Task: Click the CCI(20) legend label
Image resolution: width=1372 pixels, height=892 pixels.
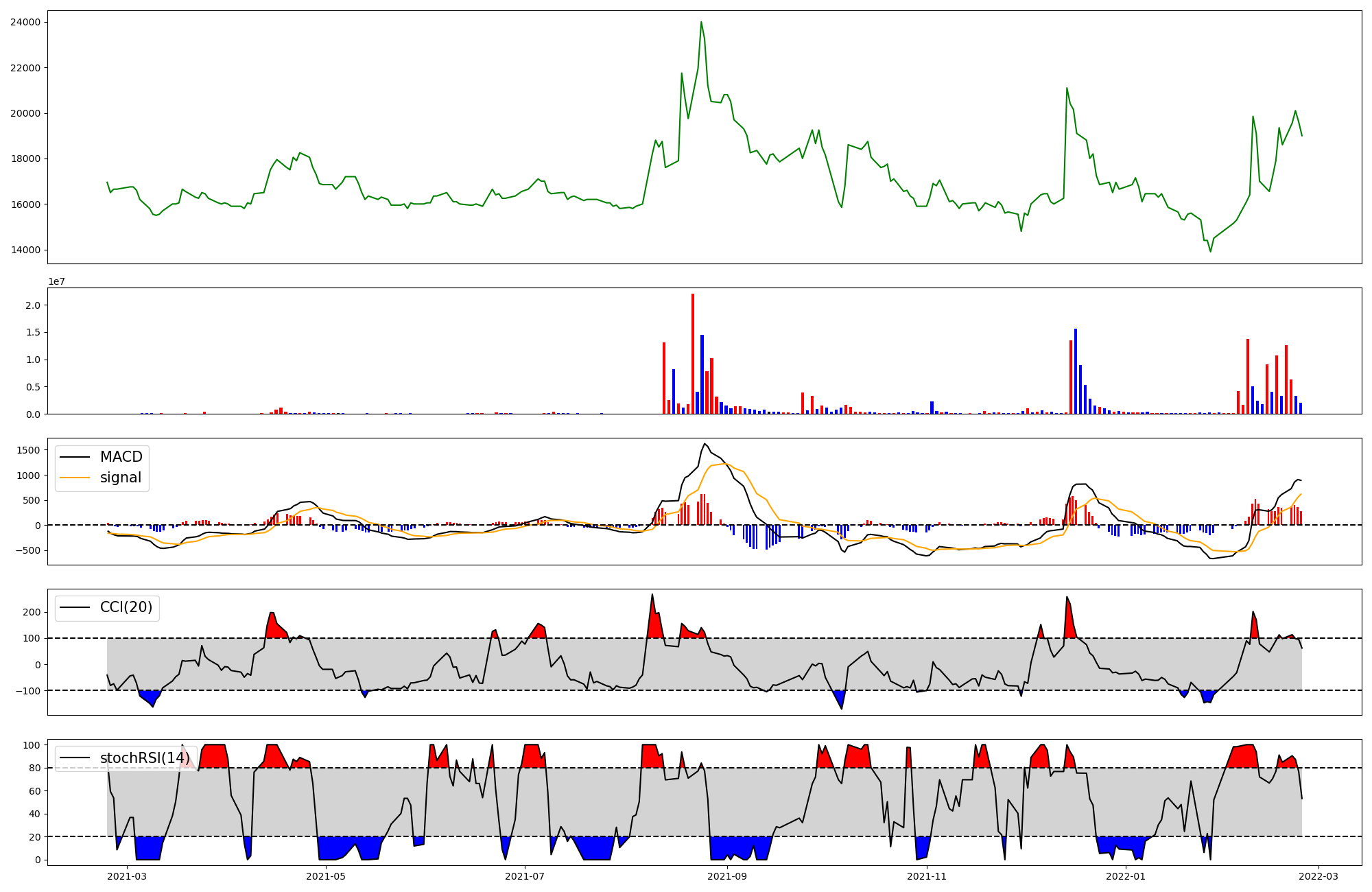Action: tap(126, 607)
